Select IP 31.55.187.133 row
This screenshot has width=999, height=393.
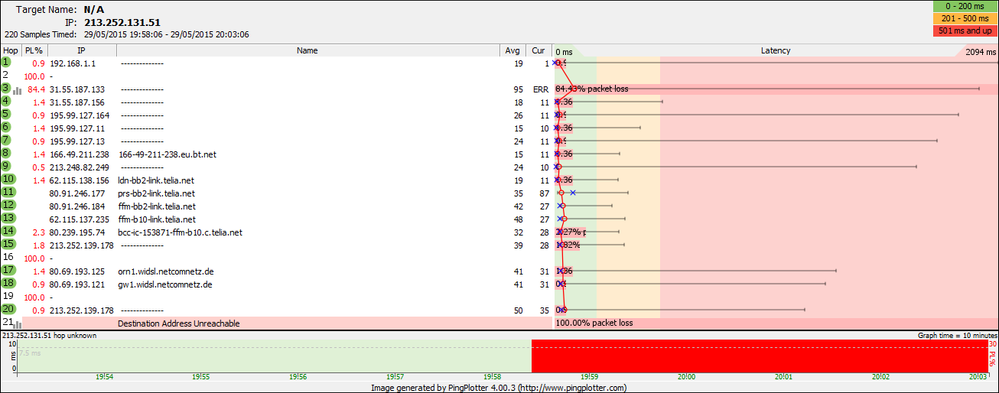77,89
